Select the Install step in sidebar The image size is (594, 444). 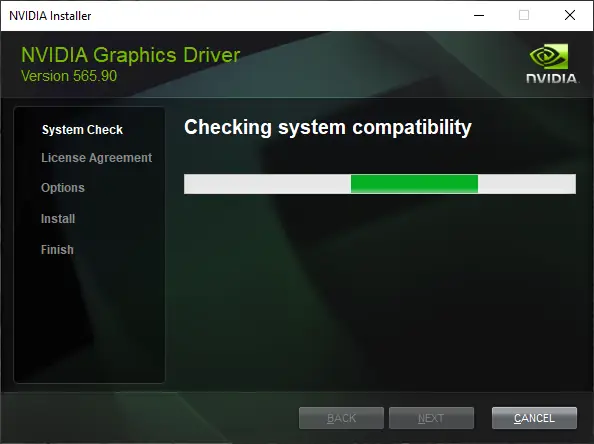pyautogui.click(x=58, y=219)
